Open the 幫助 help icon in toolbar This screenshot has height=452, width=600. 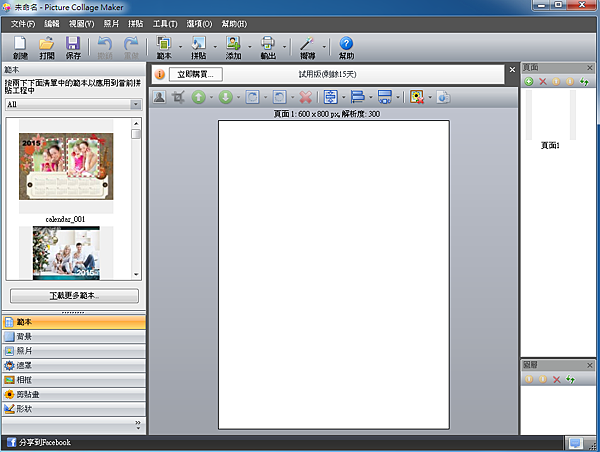pyautogui.click(x=346, y=45)
